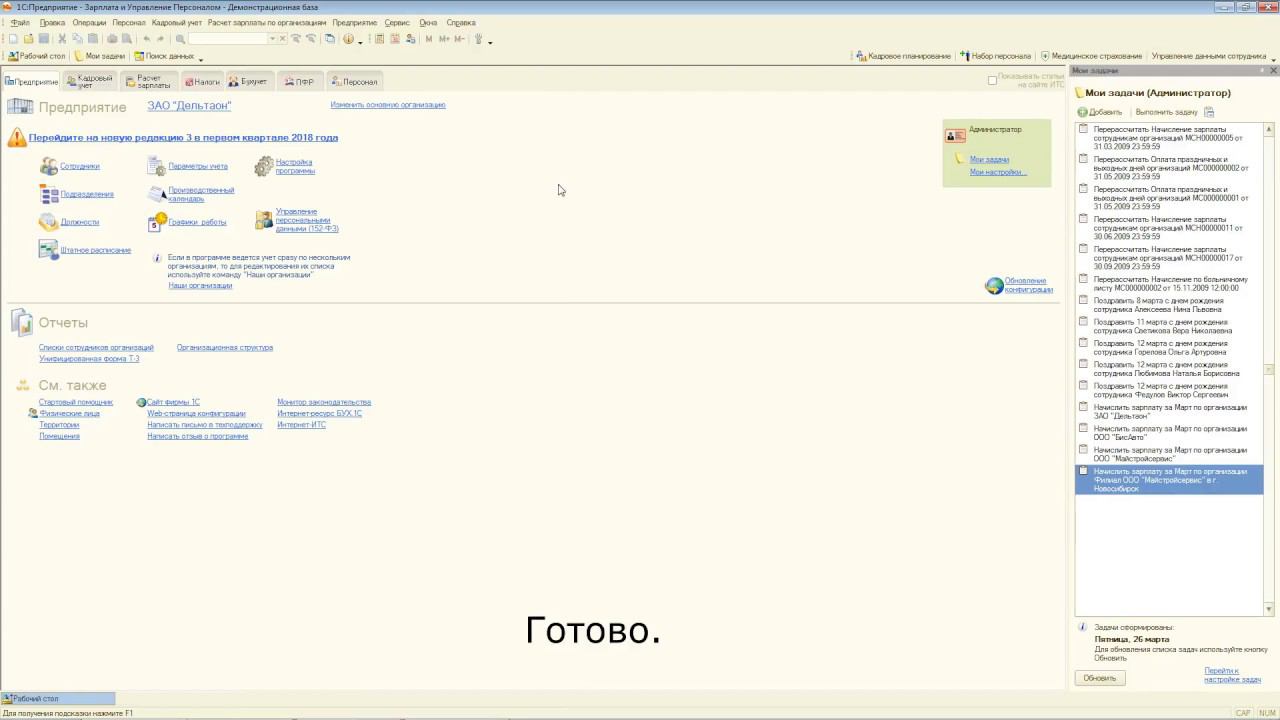Click the personal data management icon
This screenshot has width=1280, height=720.
click(x=263, y=220)
